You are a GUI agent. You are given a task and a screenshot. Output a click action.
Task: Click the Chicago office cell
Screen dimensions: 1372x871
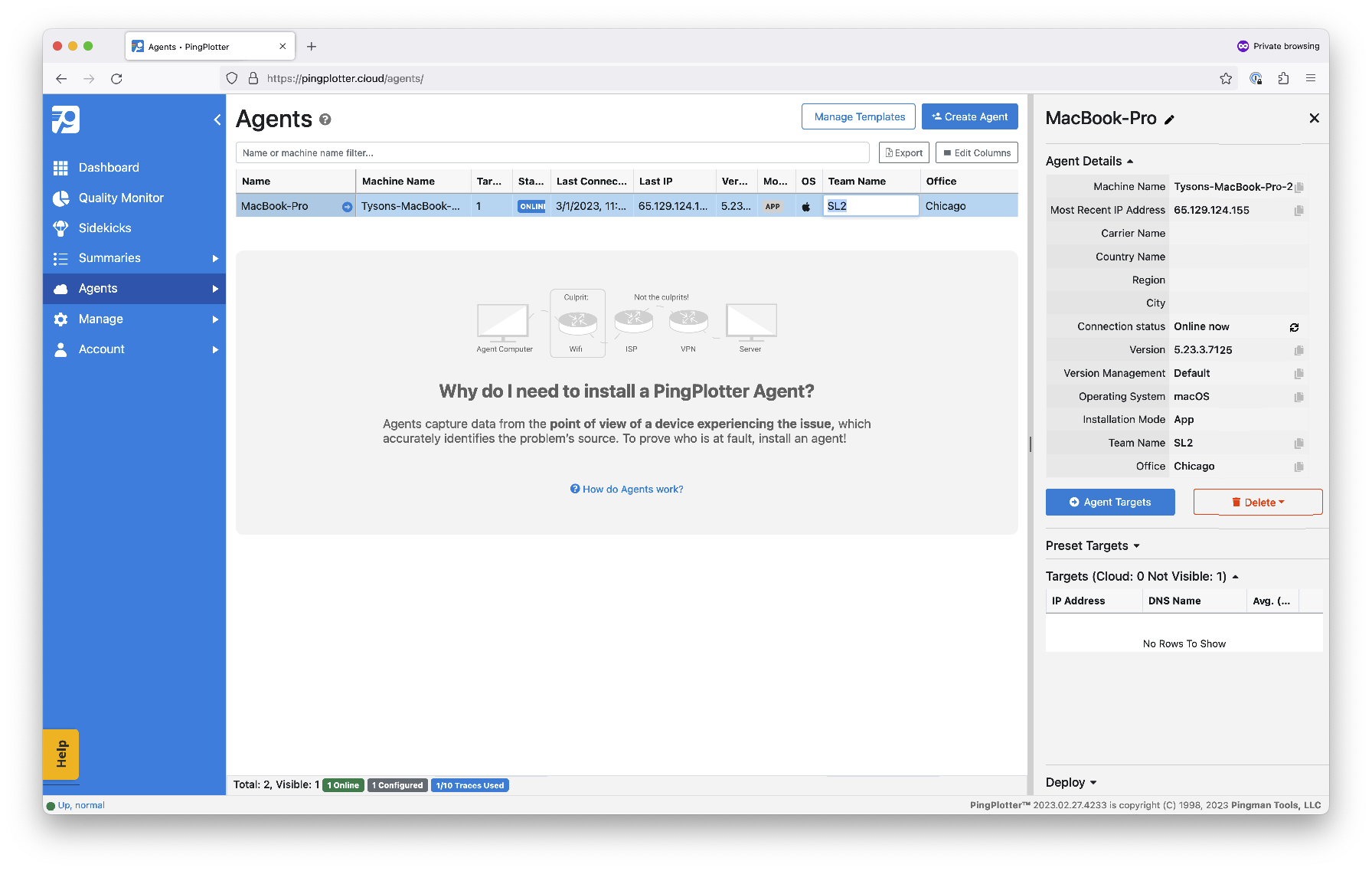click(x=969, y=206)
